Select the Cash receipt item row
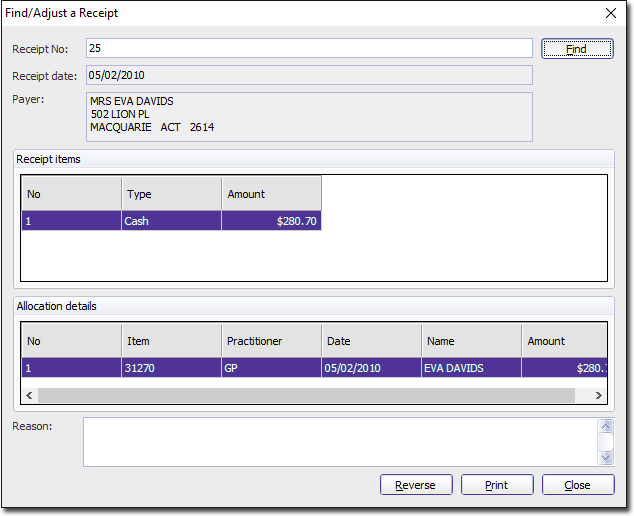634x516 pixels. click(171, 221)
